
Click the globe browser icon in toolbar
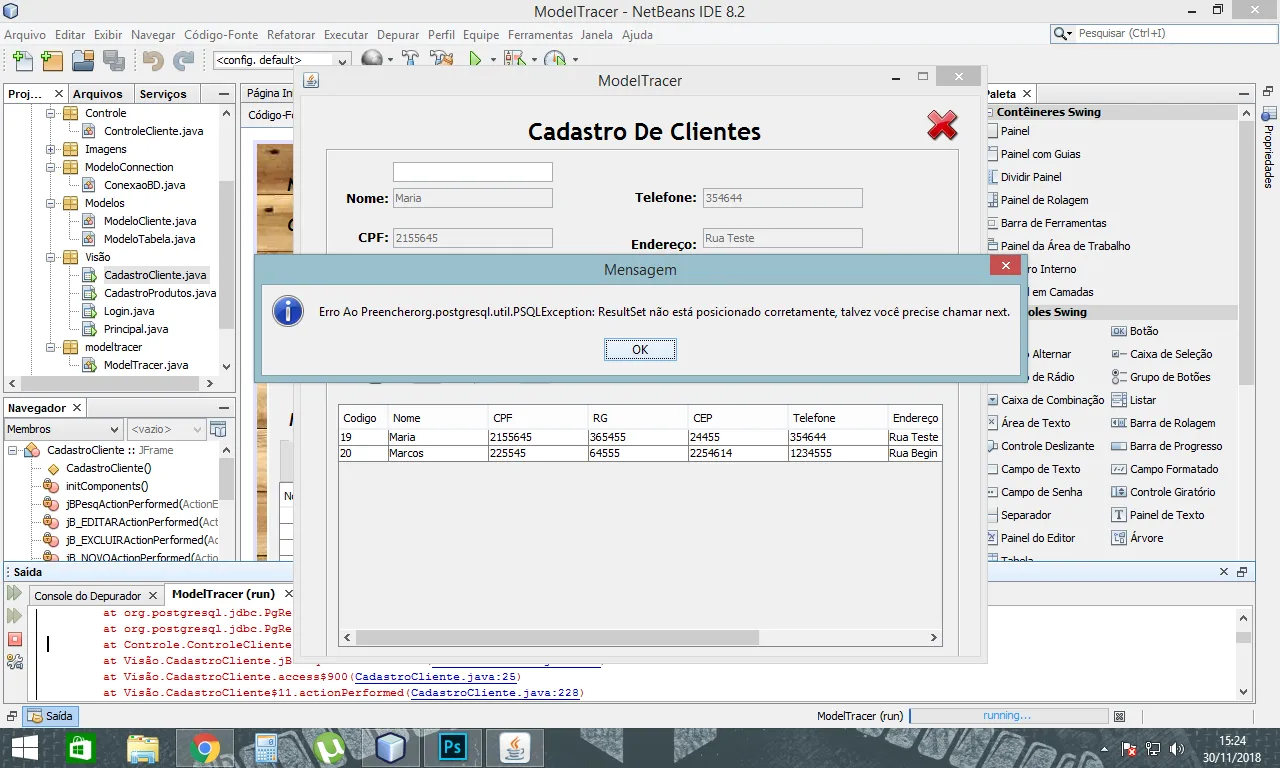pos(371,60)
